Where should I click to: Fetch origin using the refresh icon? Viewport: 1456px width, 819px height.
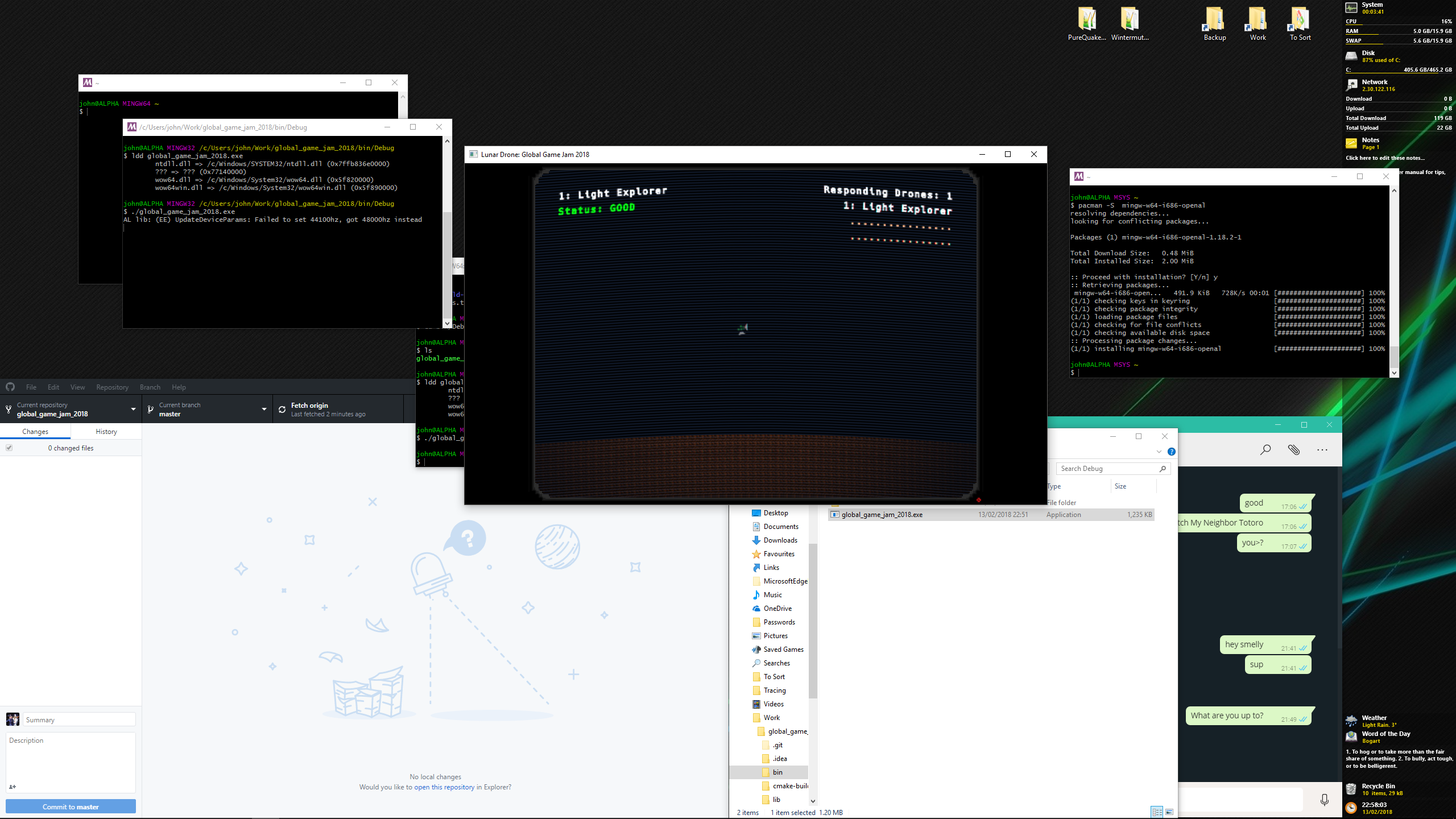pos(282,409)
